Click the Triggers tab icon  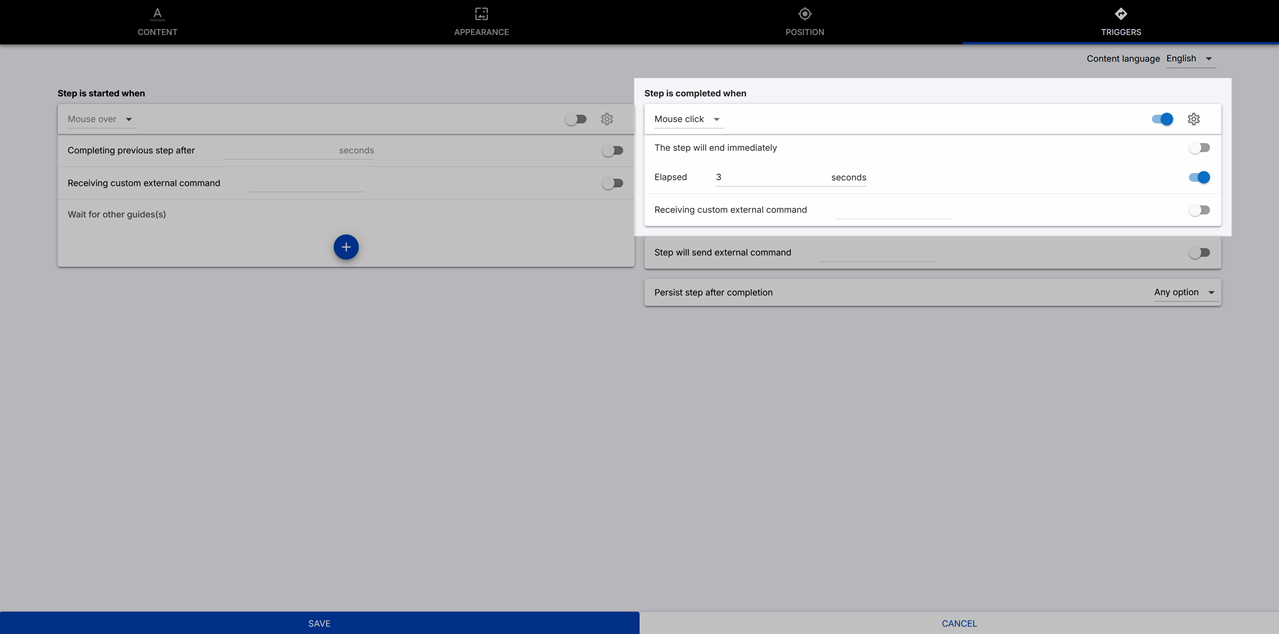pos(1121,14)
